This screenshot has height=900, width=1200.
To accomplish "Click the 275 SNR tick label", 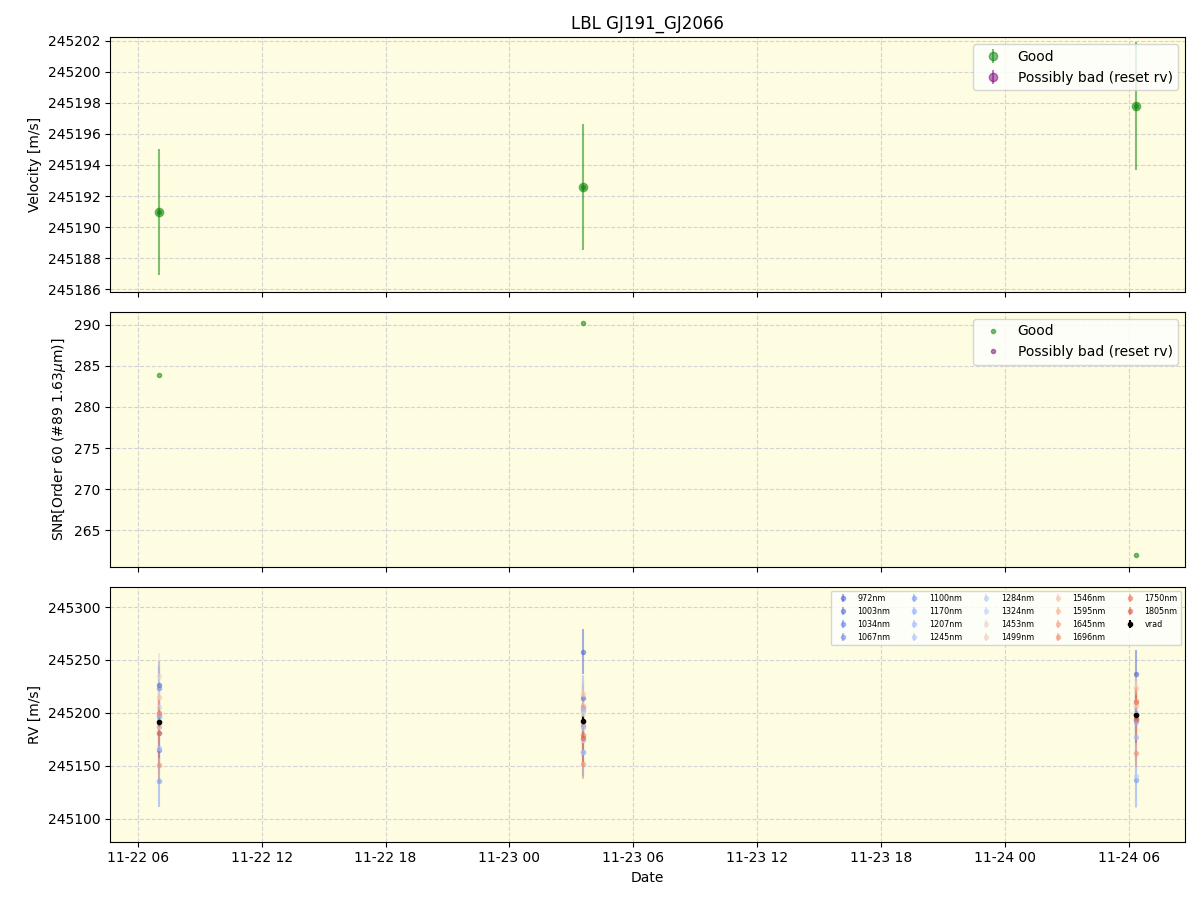I will (89, 448).
